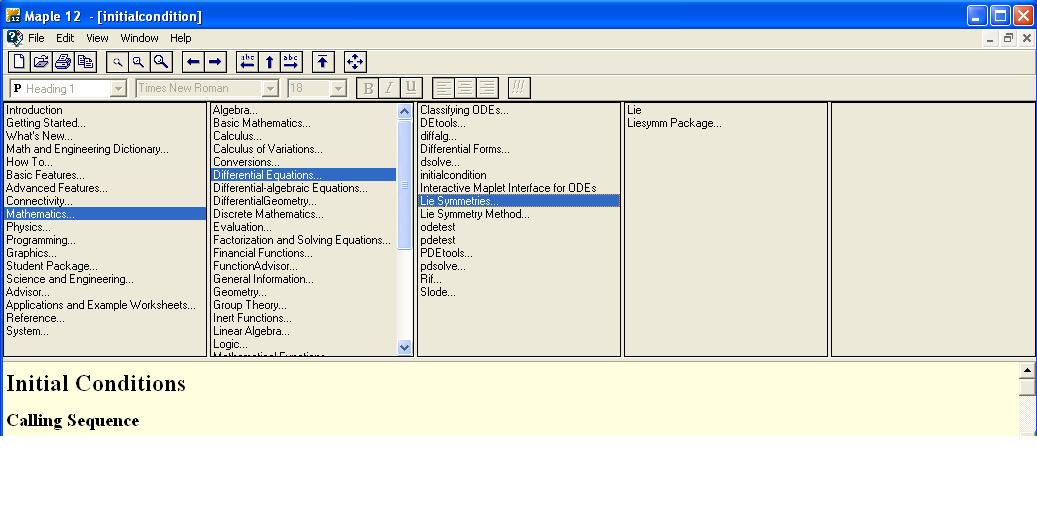Click the Open file folder icon
The image size is (1037, 512).
click(41, 62)
